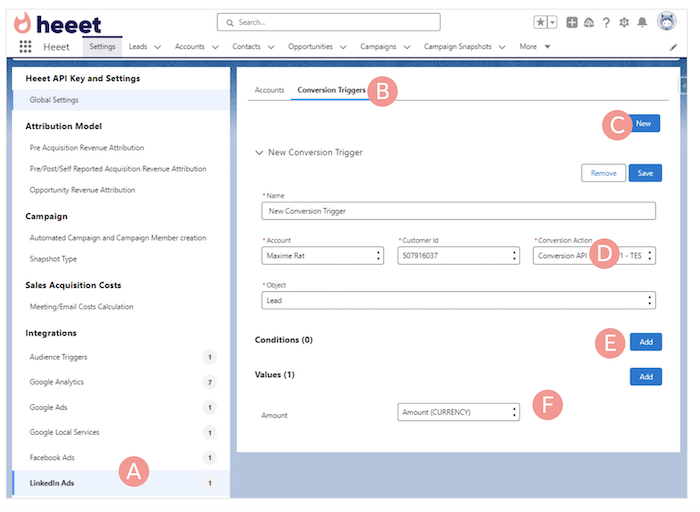Open the Help question mark icon

[606, 22]
